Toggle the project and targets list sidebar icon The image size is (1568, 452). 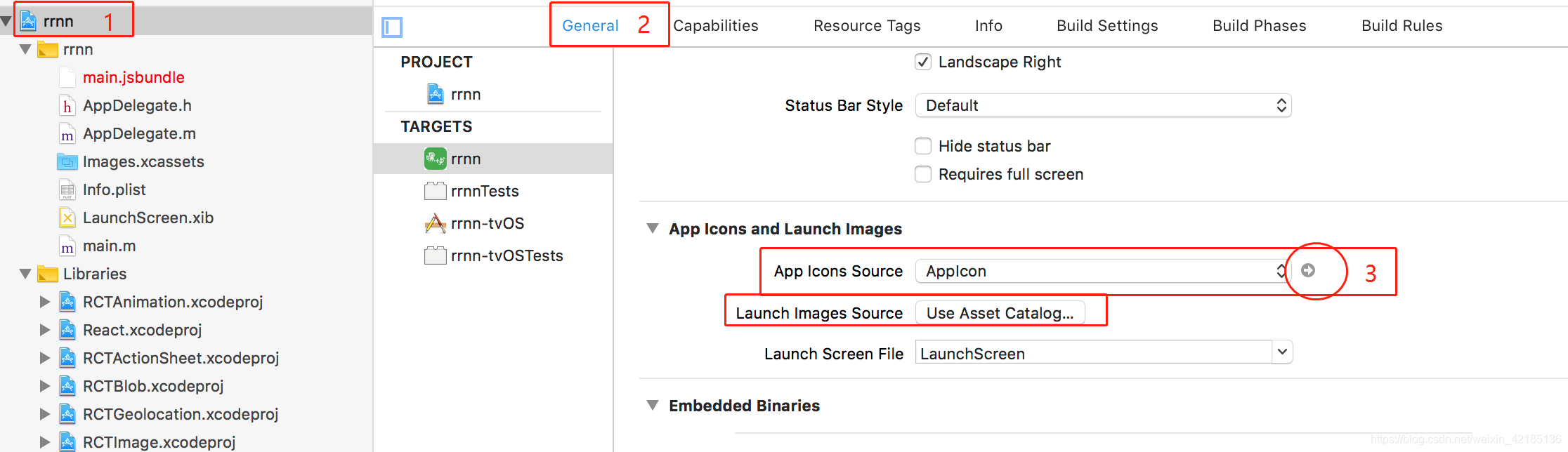point(392,27)
